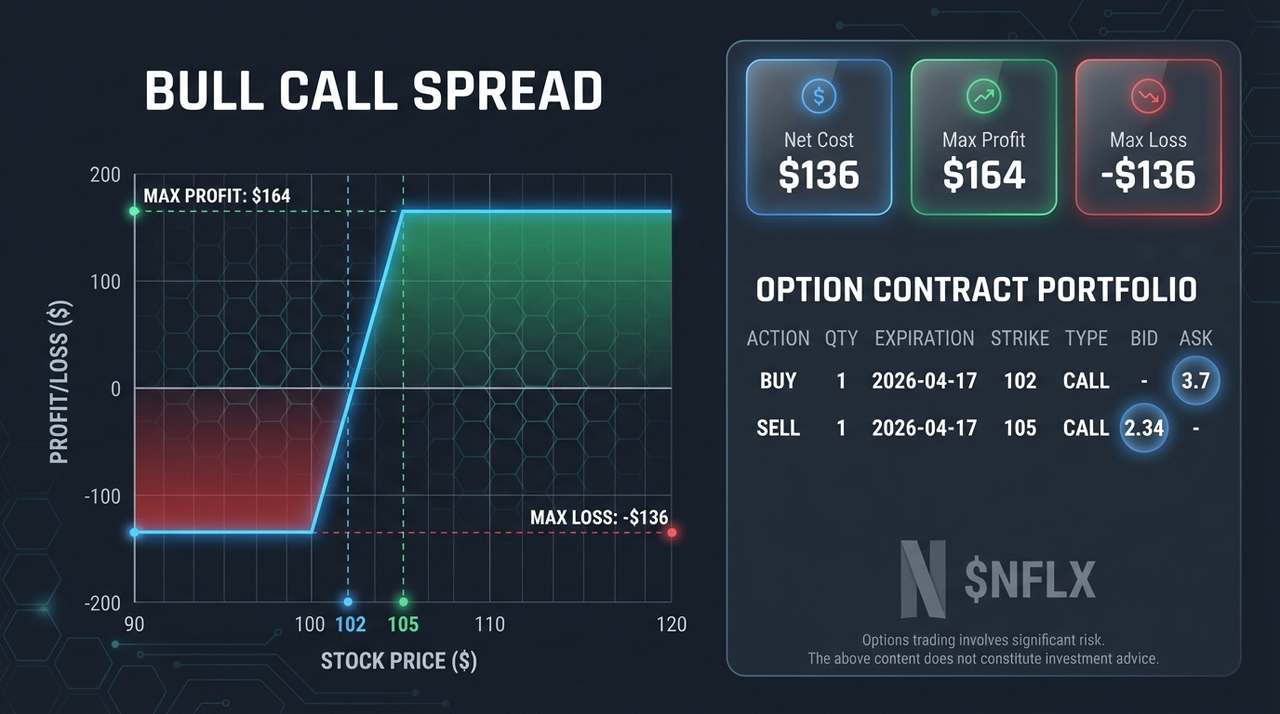1280x714 pixels.
Task: Click the green max profit dot on the y-axis
Action: [x=134, y=212]
